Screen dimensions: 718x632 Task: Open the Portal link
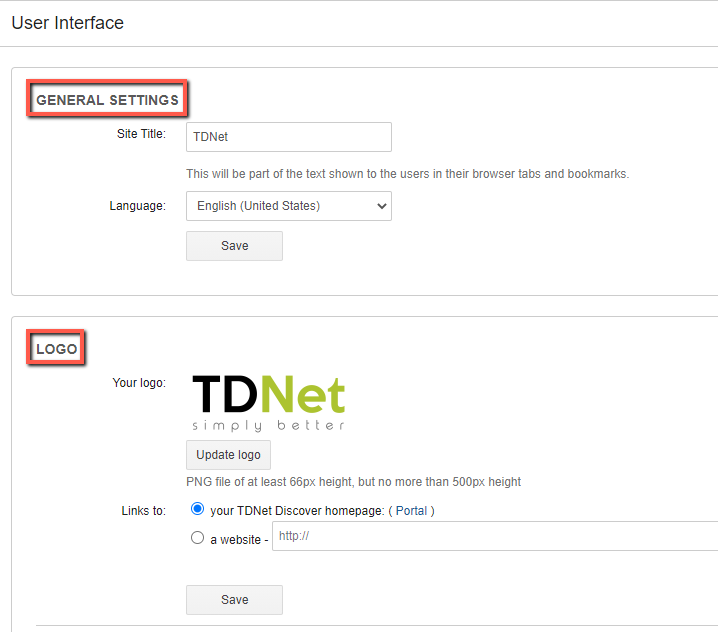pyautogui.click(x=411, y=511)
